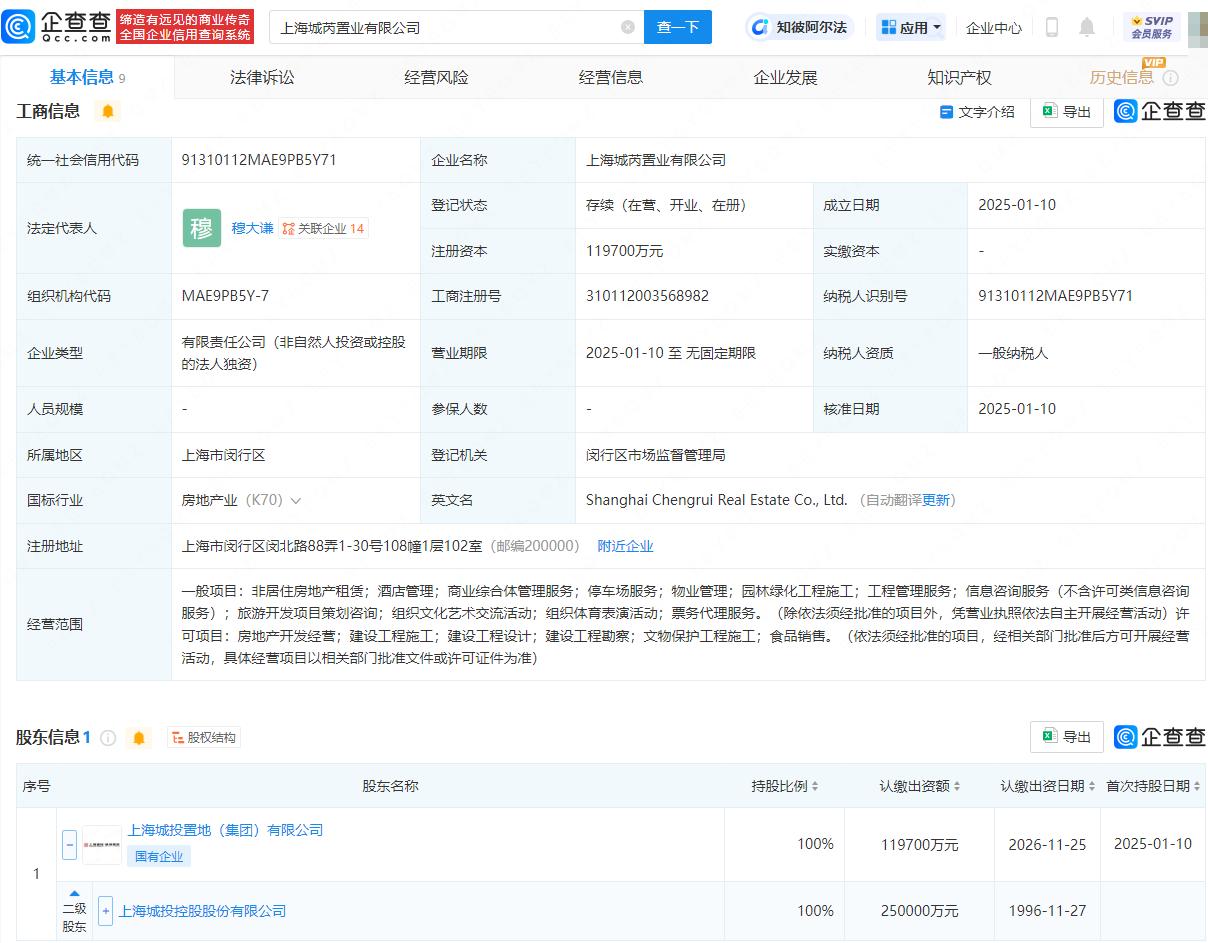Screen dimensions: 1208x943
Task: Expand the 上海城投控股股份有限公司 row
Action: coord(106,911)
